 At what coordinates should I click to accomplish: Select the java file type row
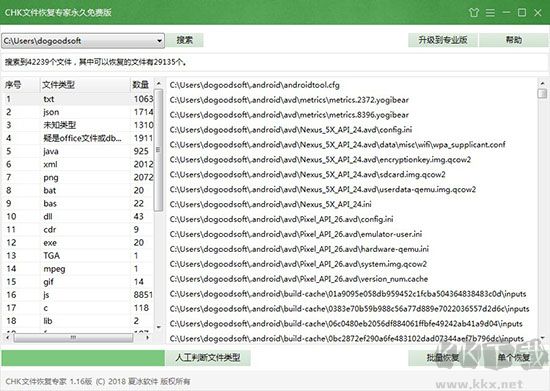(x=78, y=151)
